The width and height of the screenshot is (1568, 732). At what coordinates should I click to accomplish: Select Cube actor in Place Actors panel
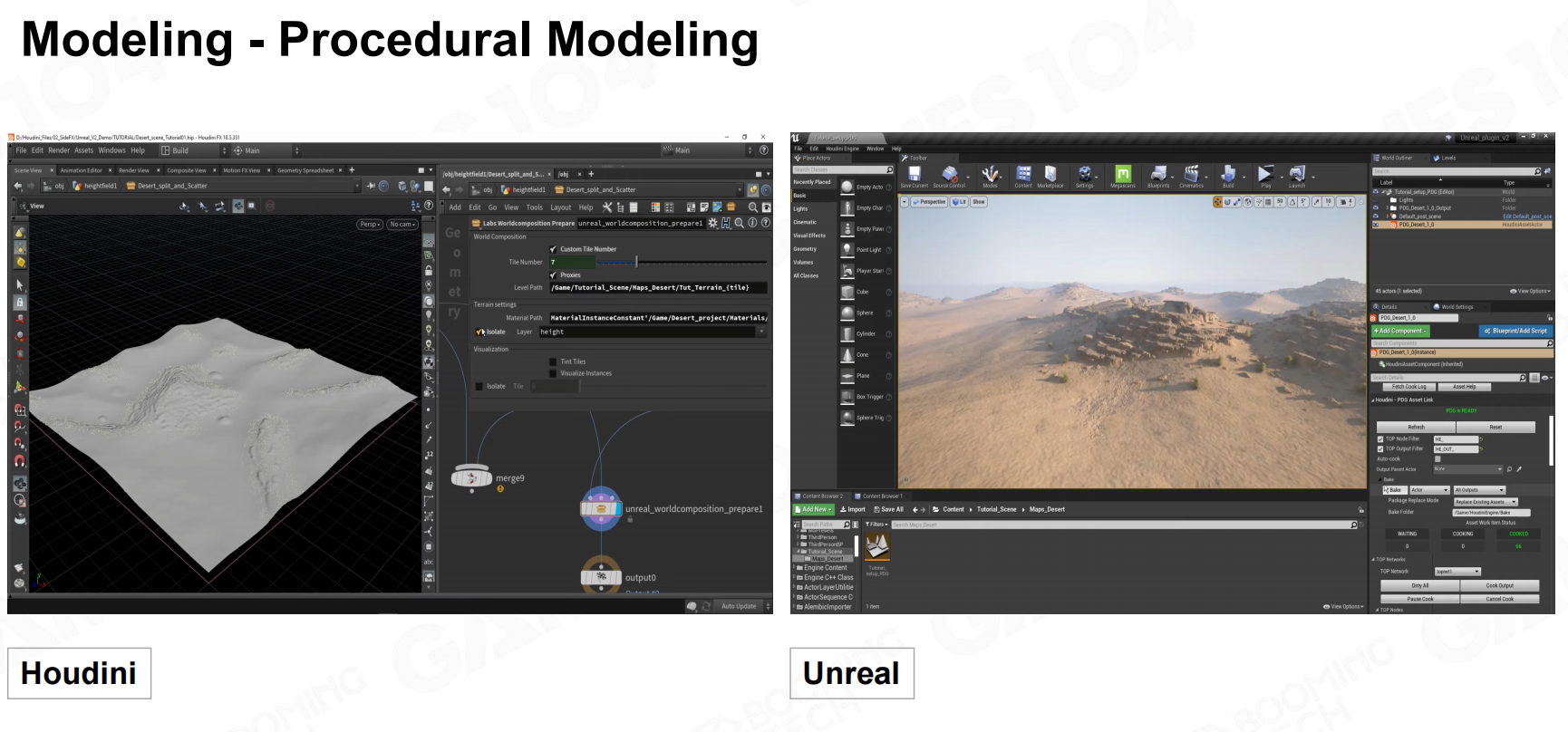(865, 292)
